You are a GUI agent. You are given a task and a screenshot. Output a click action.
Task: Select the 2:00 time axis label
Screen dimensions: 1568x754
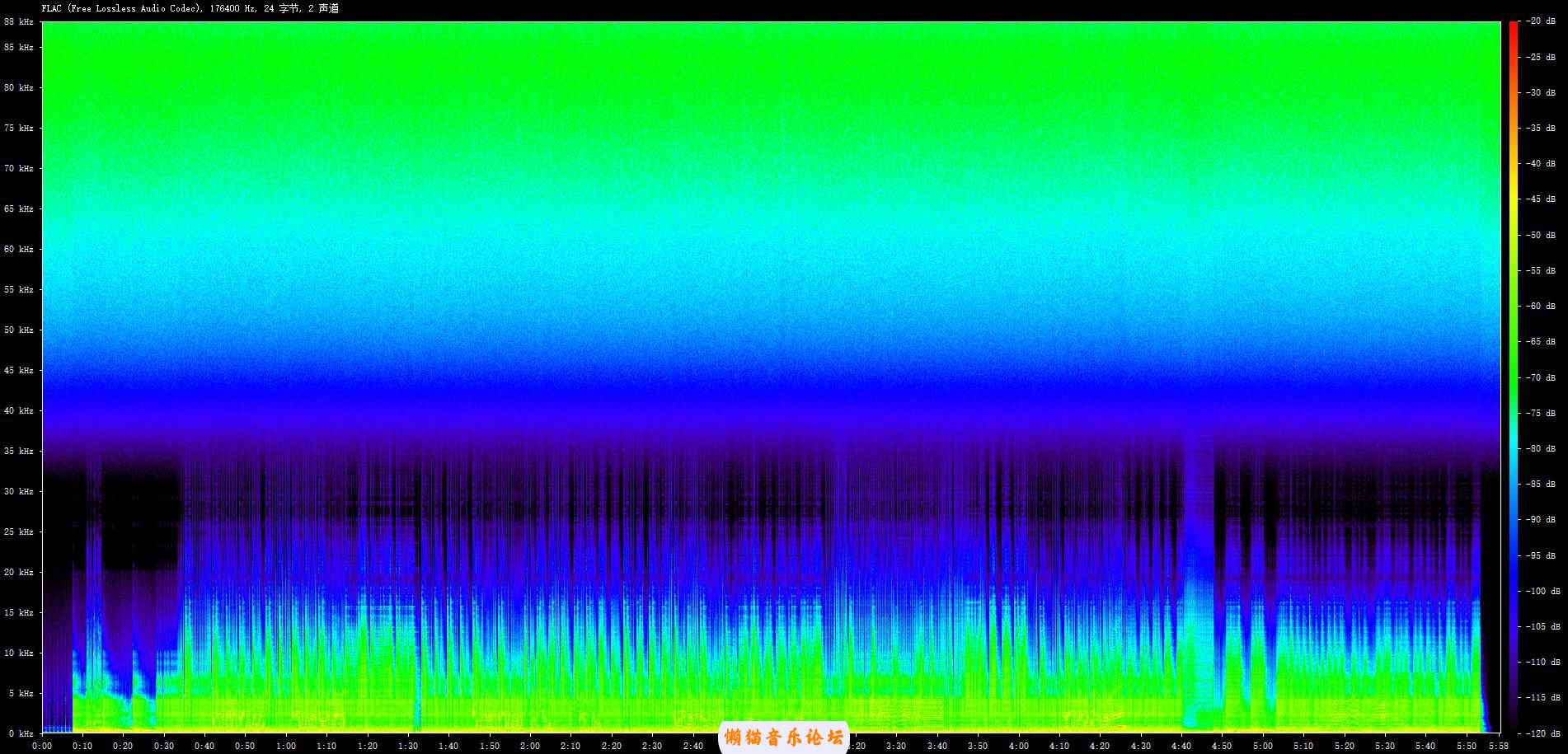(x=530, y=746)
